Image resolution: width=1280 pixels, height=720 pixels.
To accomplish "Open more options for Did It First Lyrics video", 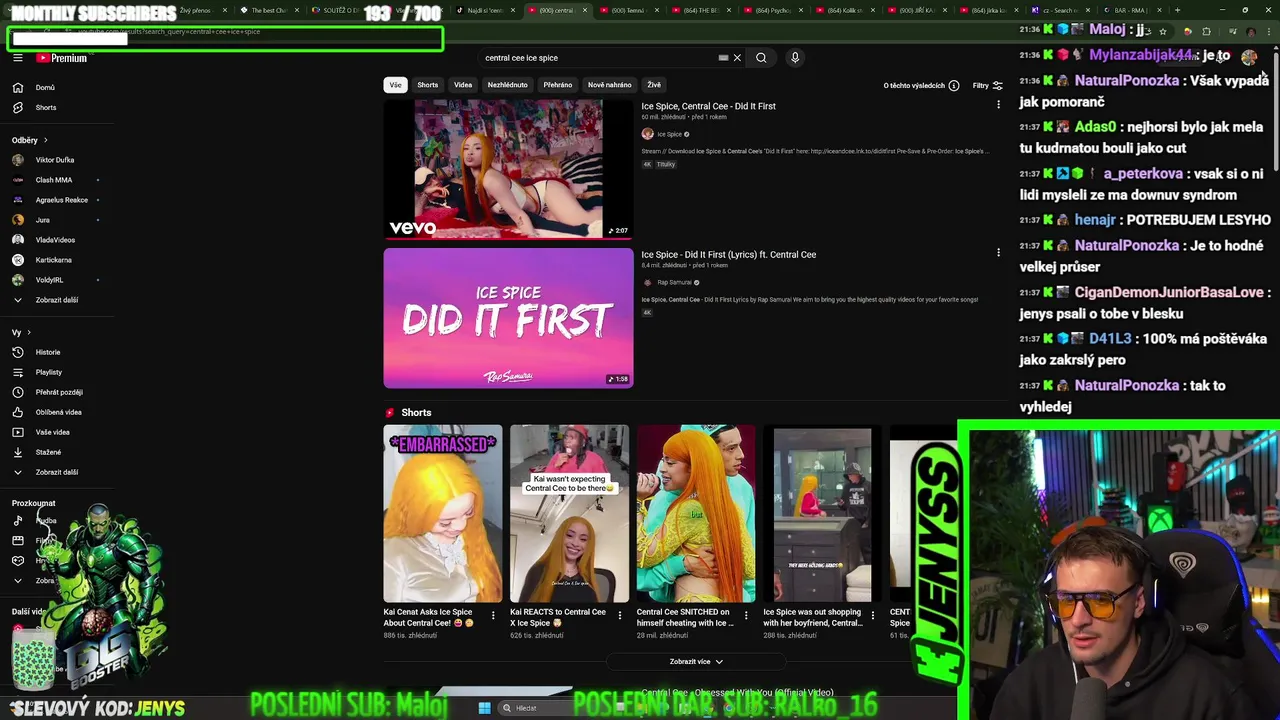I will coord(998,253).
